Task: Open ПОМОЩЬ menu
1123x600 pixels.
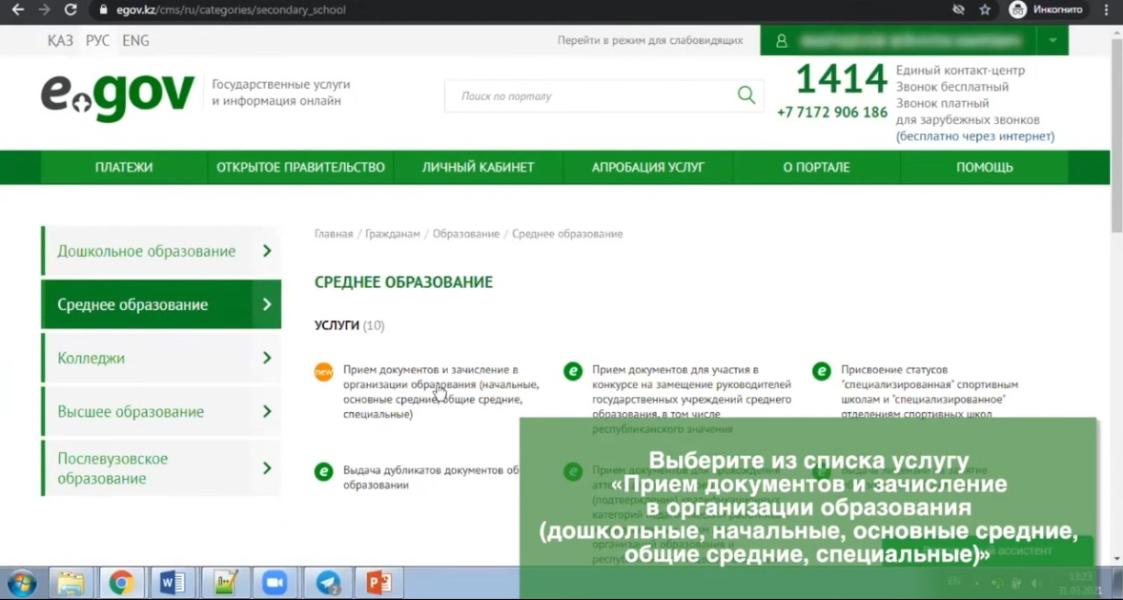Action: (984, 168)
